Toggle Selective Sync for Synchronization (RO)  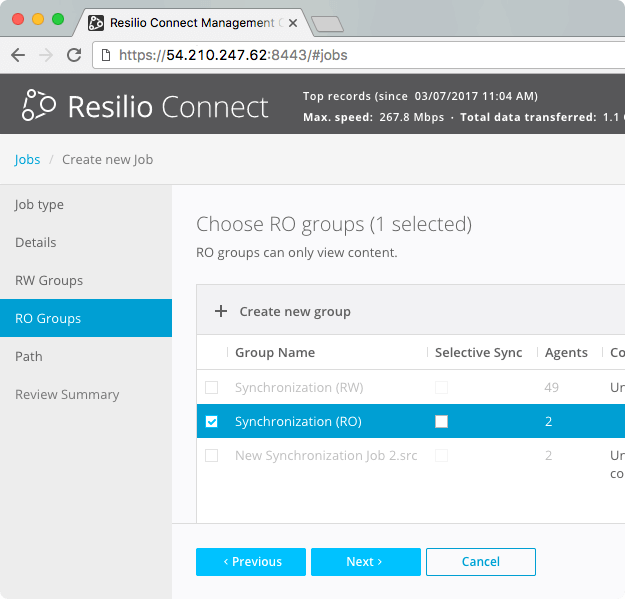(441, 421)
